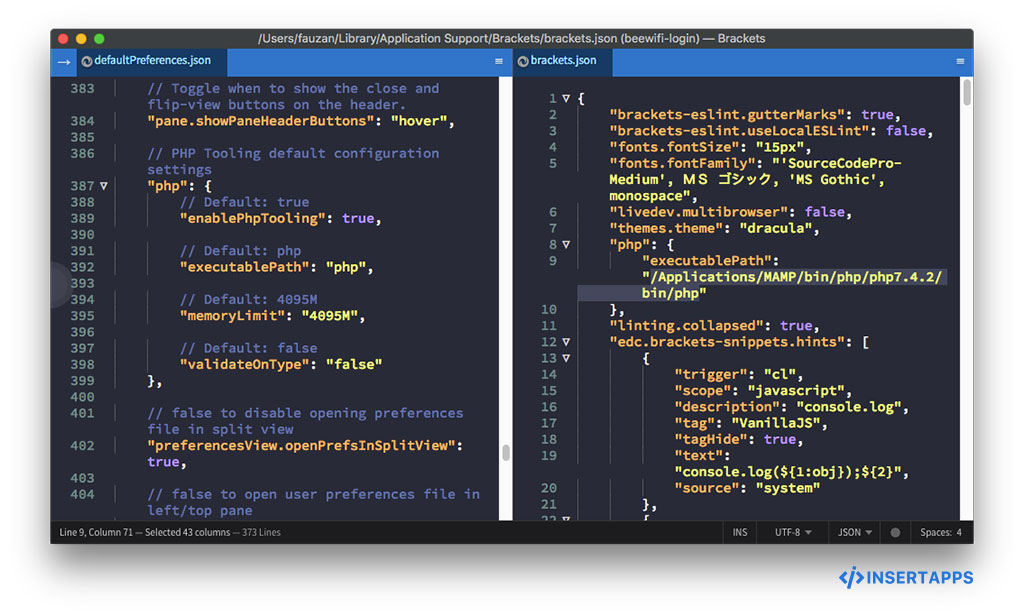Click the "Default: 4095M" comment
The width and height of the screenshot is (1024, 616).
click(248, 300)
